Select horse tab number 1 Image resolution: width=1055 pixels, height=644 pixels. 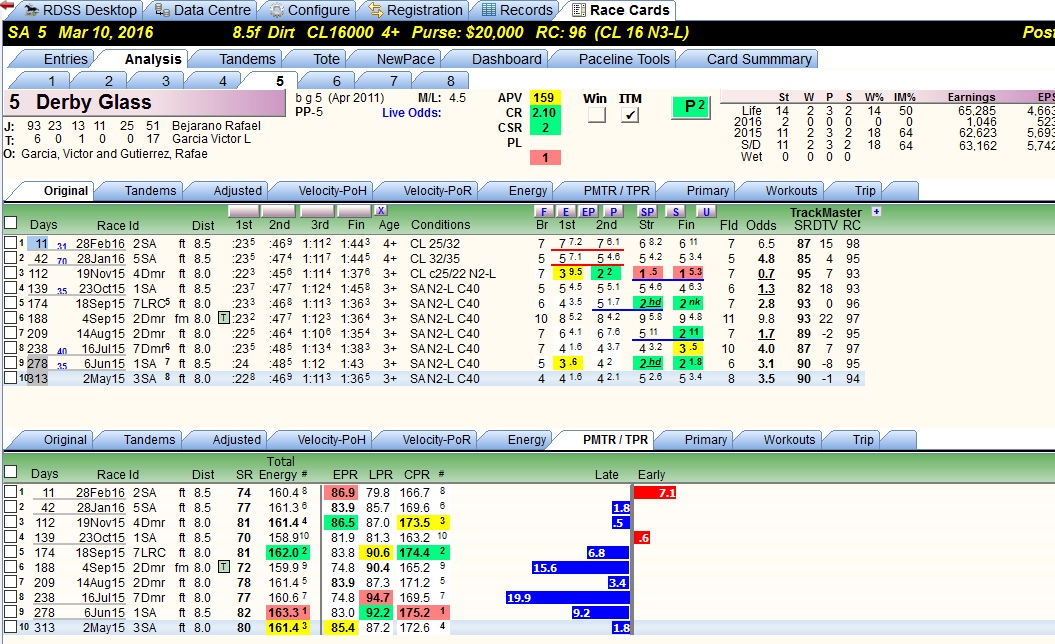click(x=51, y=81)
